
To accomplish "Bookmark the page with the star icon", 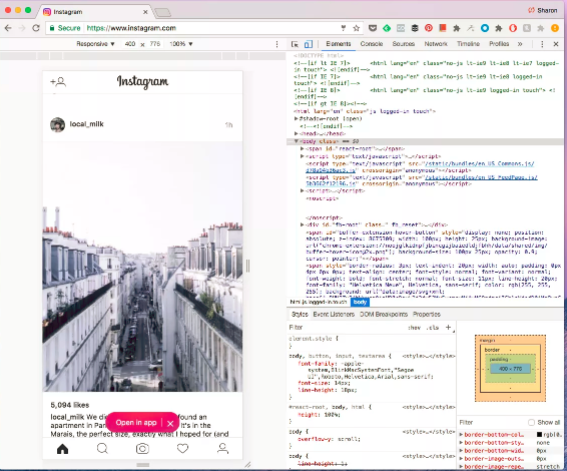I will pyautogui.click(x=356, y=28).
